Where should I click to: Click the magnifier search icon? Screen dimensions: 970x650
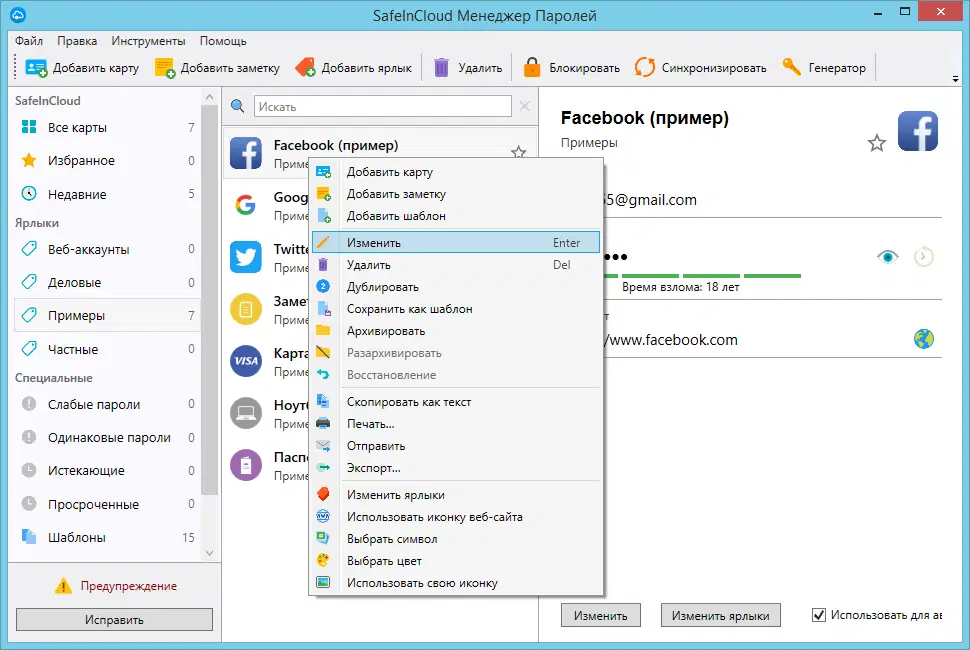coord(238,106)
